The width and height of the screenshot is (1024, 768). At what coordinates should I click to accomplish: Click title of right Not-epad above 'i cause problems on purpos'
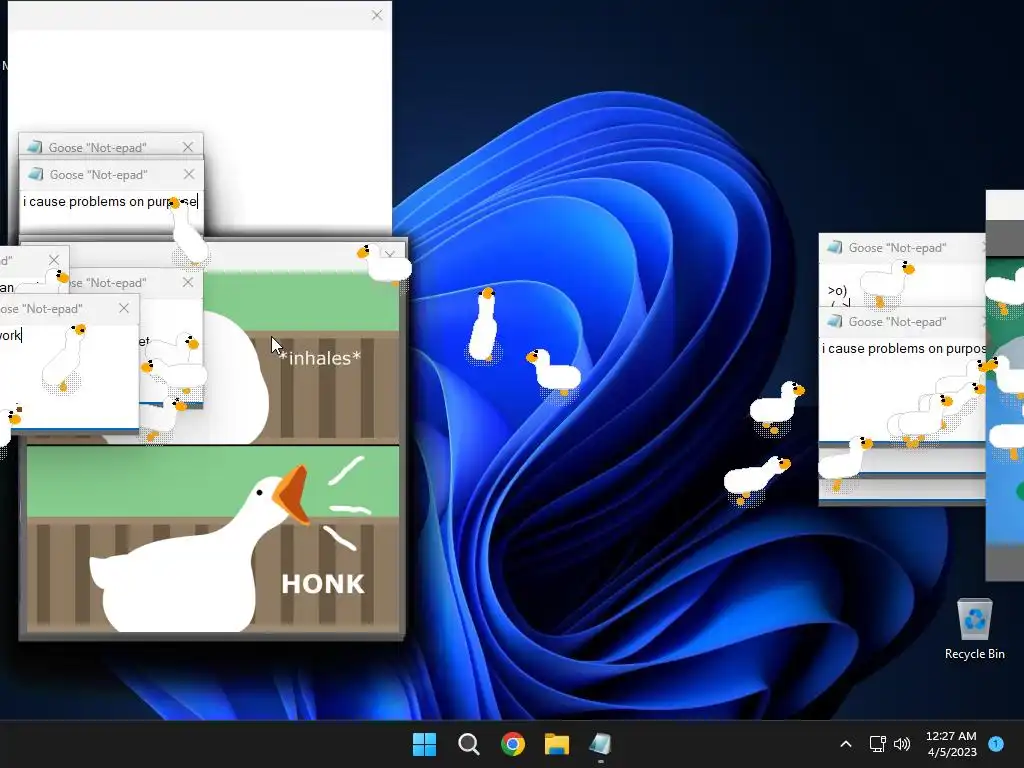click(x=897, y=322)
